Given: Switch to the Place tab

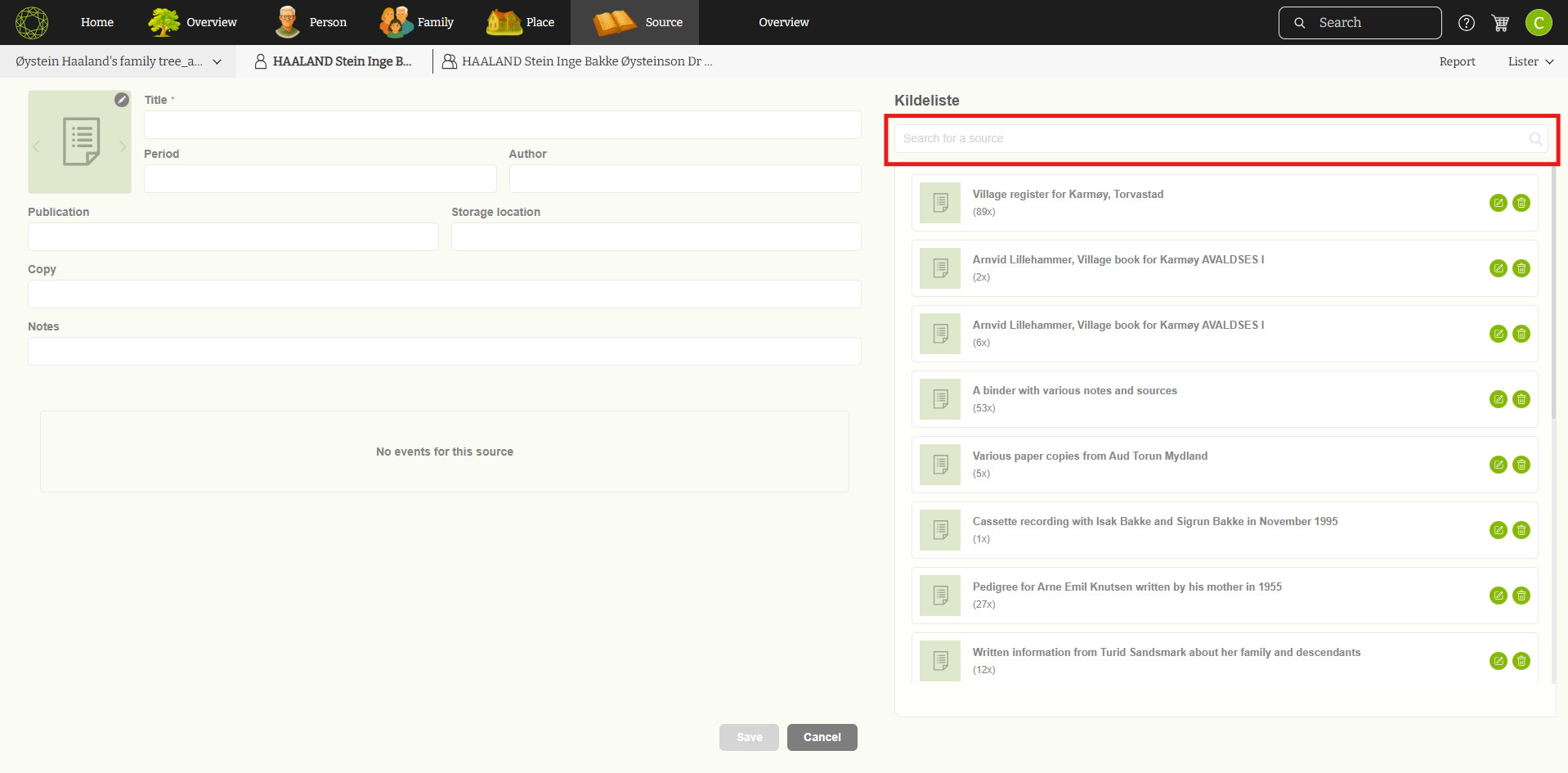Looking at the screenshot, I should point(521,23).
